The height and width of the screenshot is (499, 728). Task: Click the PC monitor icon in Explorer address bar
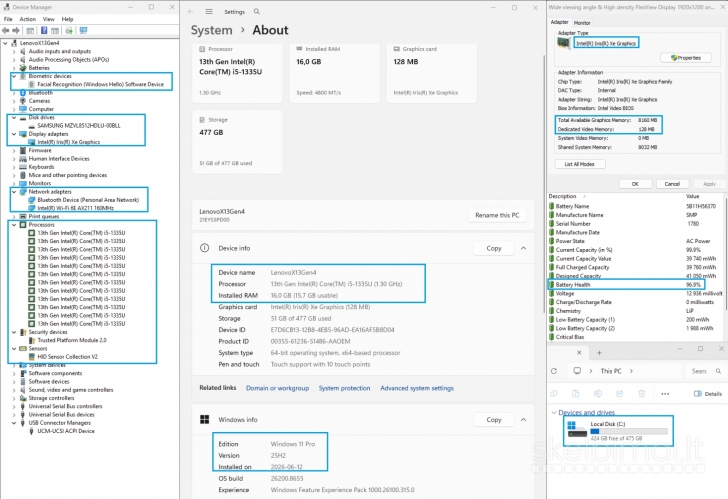(577, 371)
